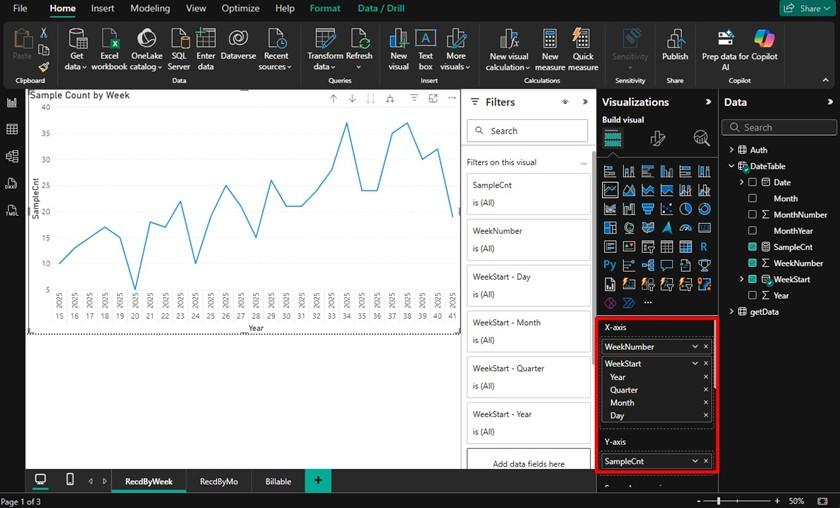Viewport: 840px width, 508px height.
Task: Switch to the Format visual pane icon
Action: 657,138
